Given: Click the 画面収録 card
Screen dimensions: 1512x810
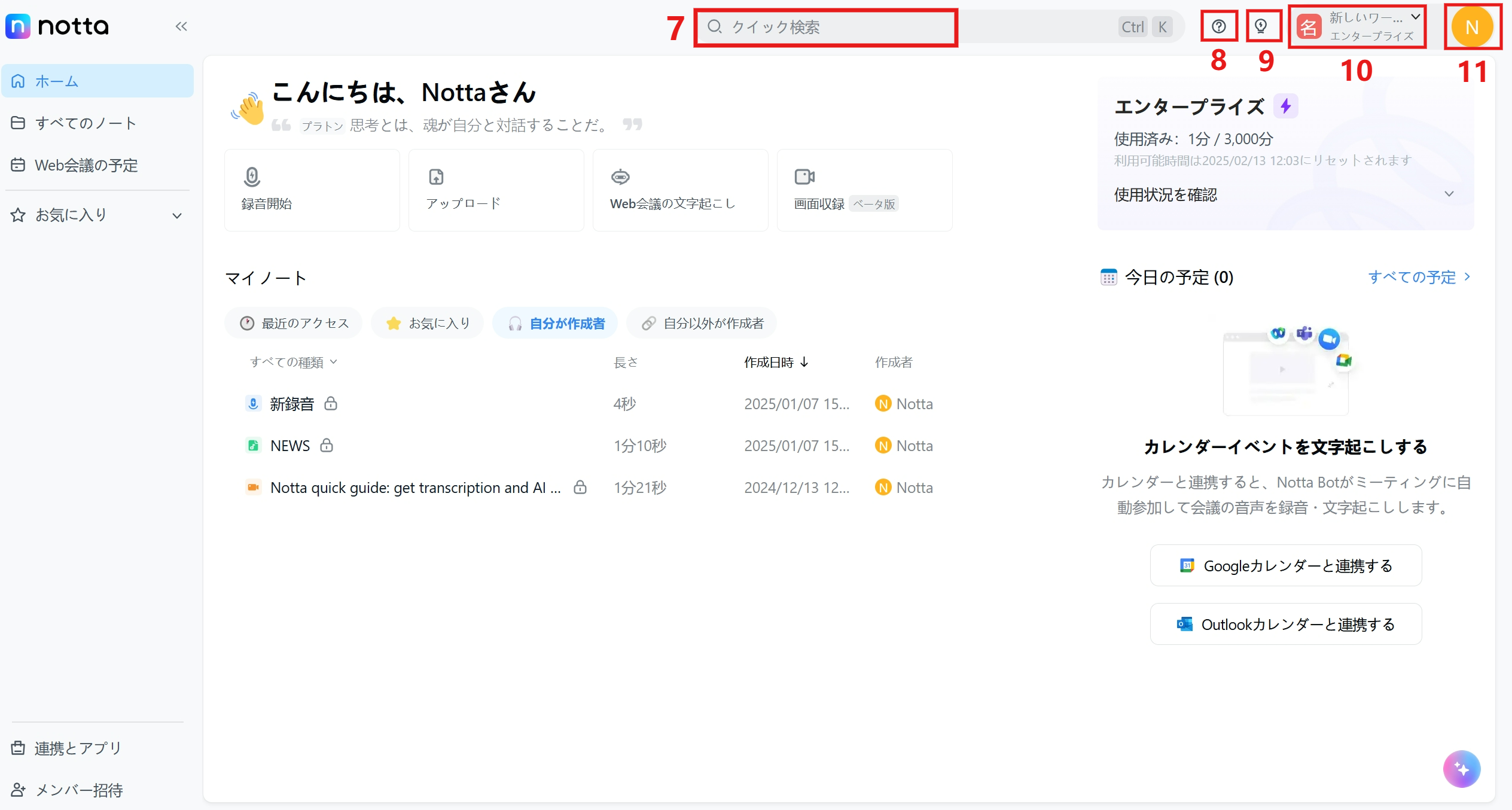Looking at the screenshot, I should 865,190.
